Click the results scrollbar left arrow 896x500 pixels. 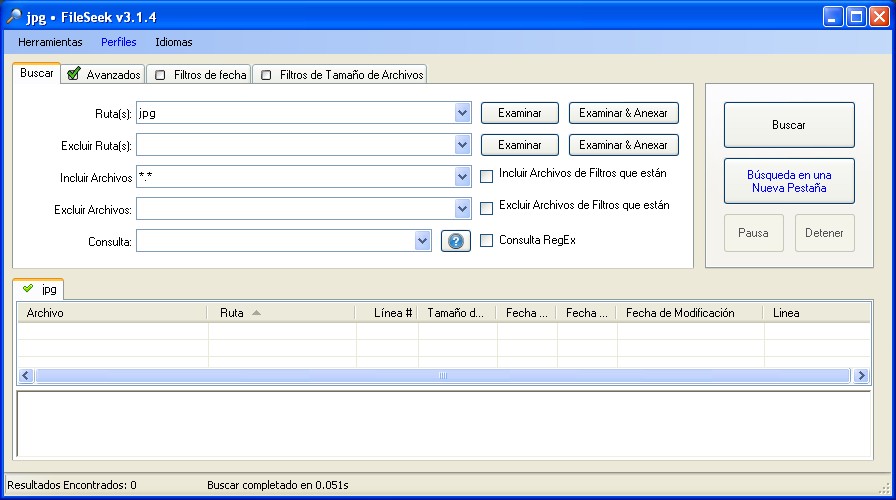(x=26, y=375)
